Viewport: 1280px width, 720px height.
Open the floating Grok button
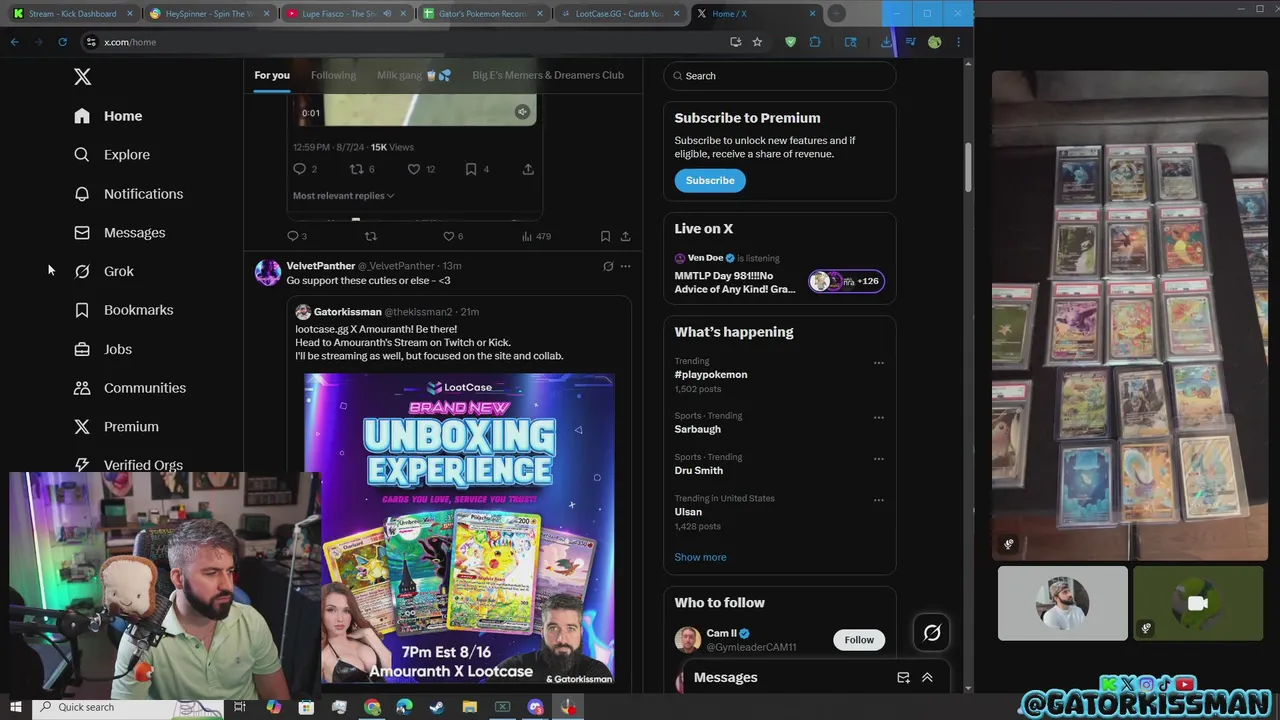pos(932,633)
